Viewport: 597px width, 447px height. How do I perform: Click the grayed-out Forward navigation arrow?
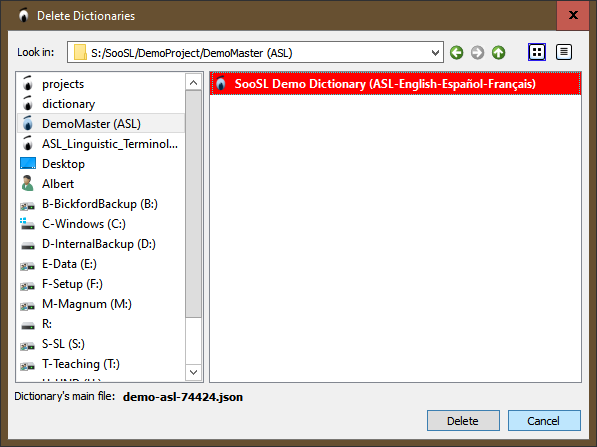pyautogui.click(x=477, y=53)
